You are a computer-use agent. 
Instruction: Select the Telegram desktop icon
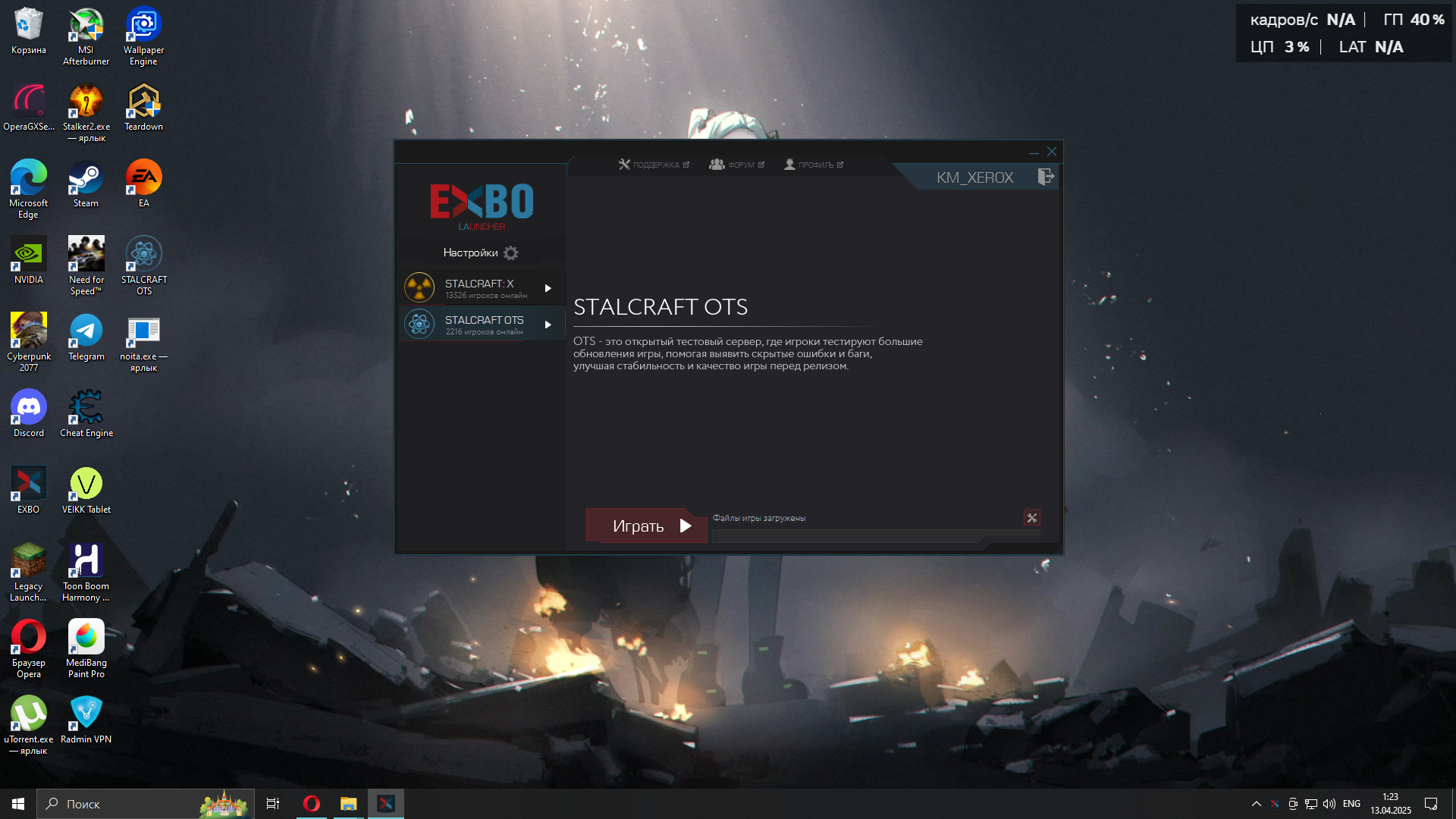86,337
